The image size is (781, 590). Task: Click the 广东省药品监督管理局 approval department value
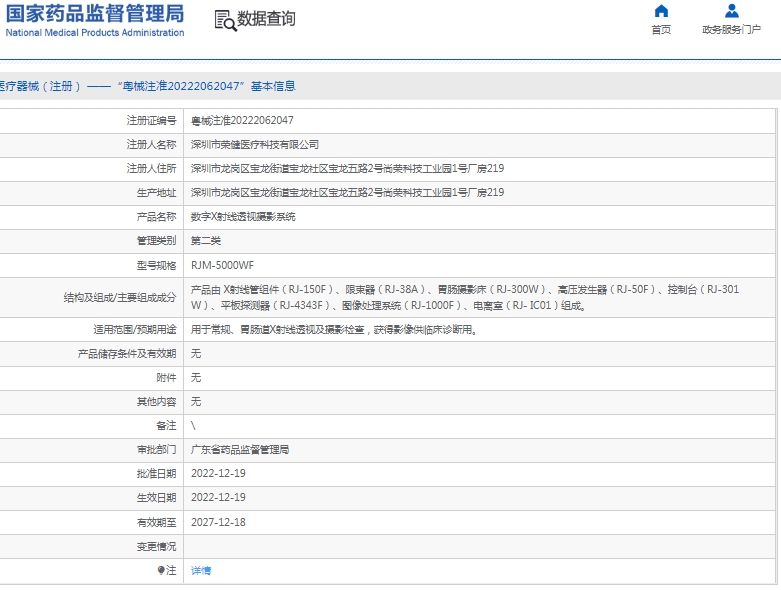240,450
